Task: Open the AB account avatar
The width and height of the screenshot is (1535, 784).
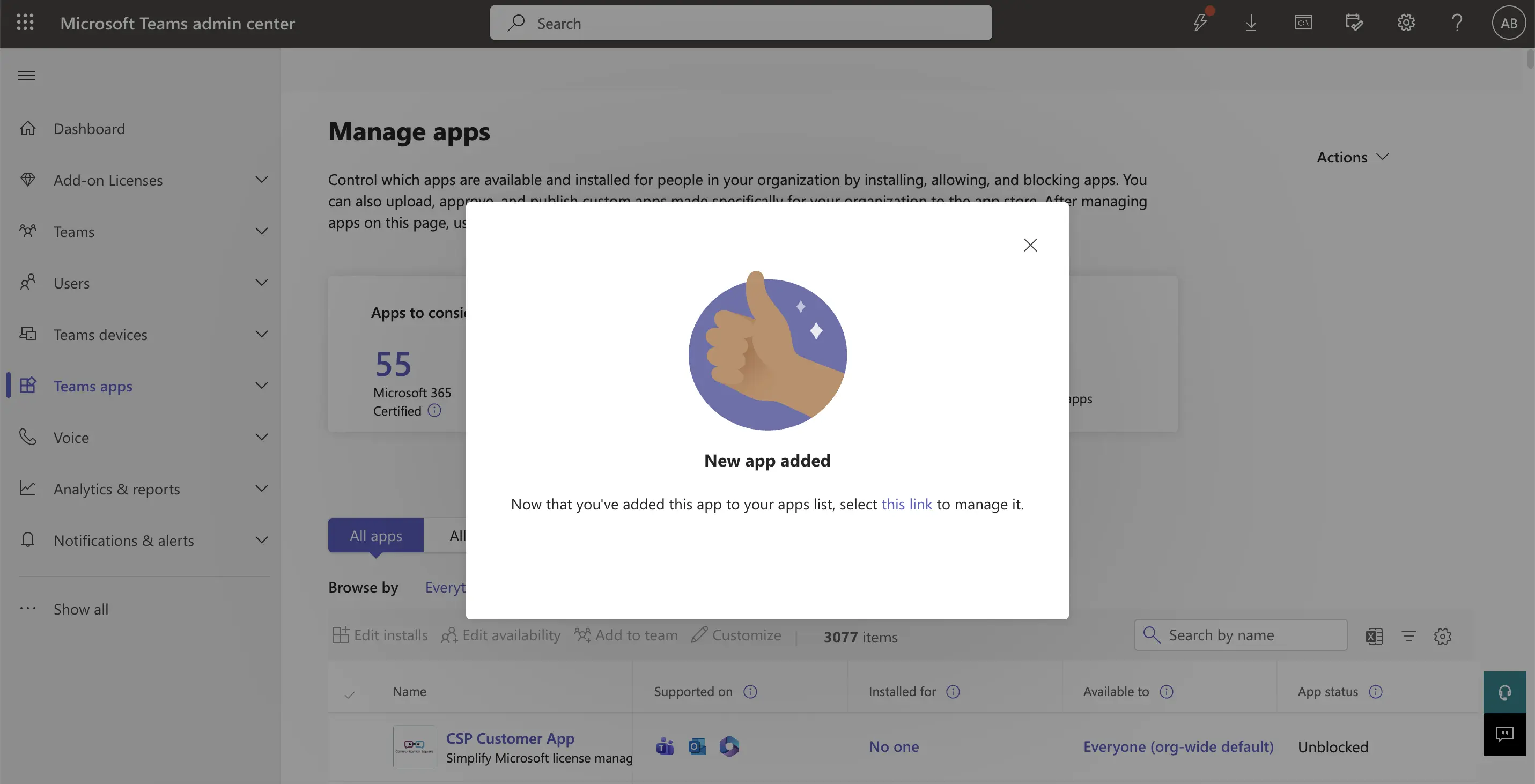Action: coord(1509,23)
